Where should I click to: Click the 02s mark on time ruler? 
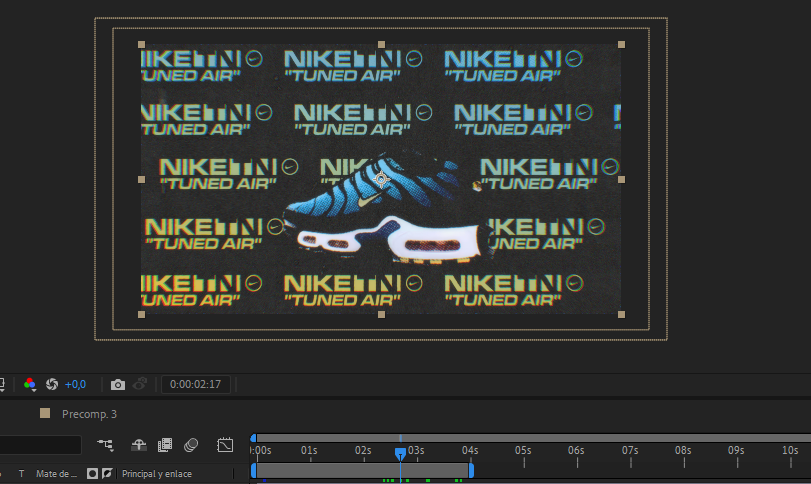click(363, 451)
